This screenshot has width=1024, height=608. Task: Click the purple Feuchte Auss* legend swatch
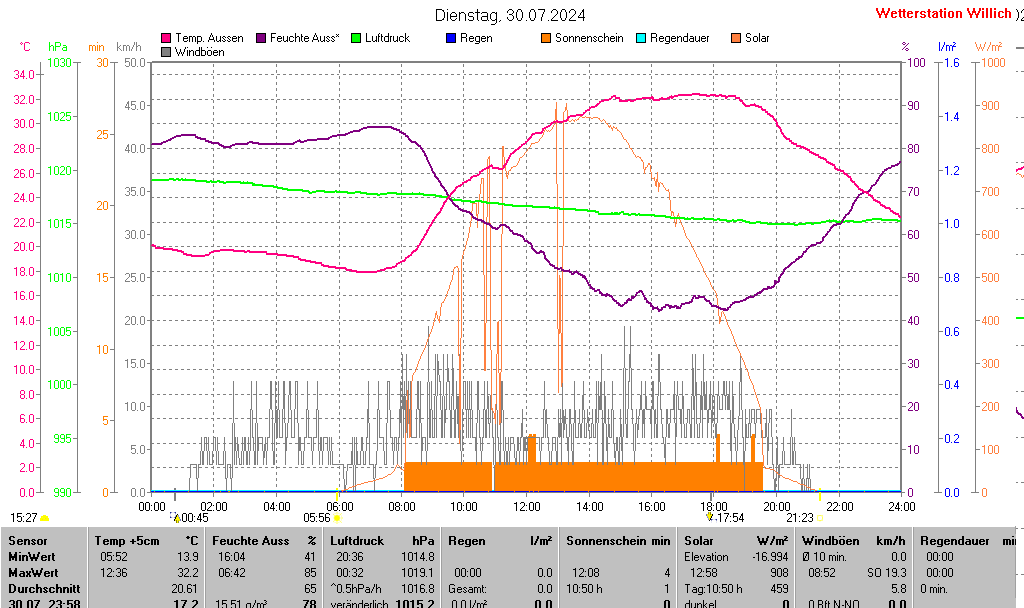(x=261, y=39)
